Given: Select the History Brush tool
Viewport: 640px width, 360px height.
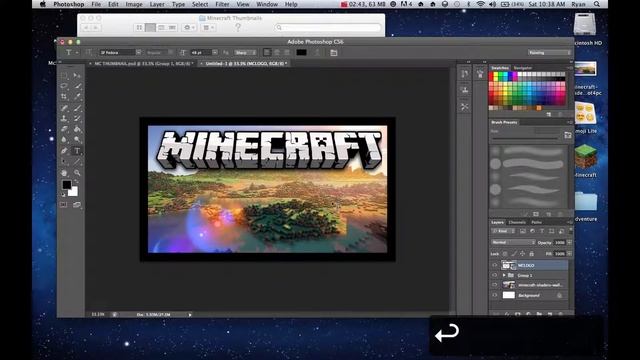Looking at the screenshot, I should pyautogui.click(x=77, y=119).
